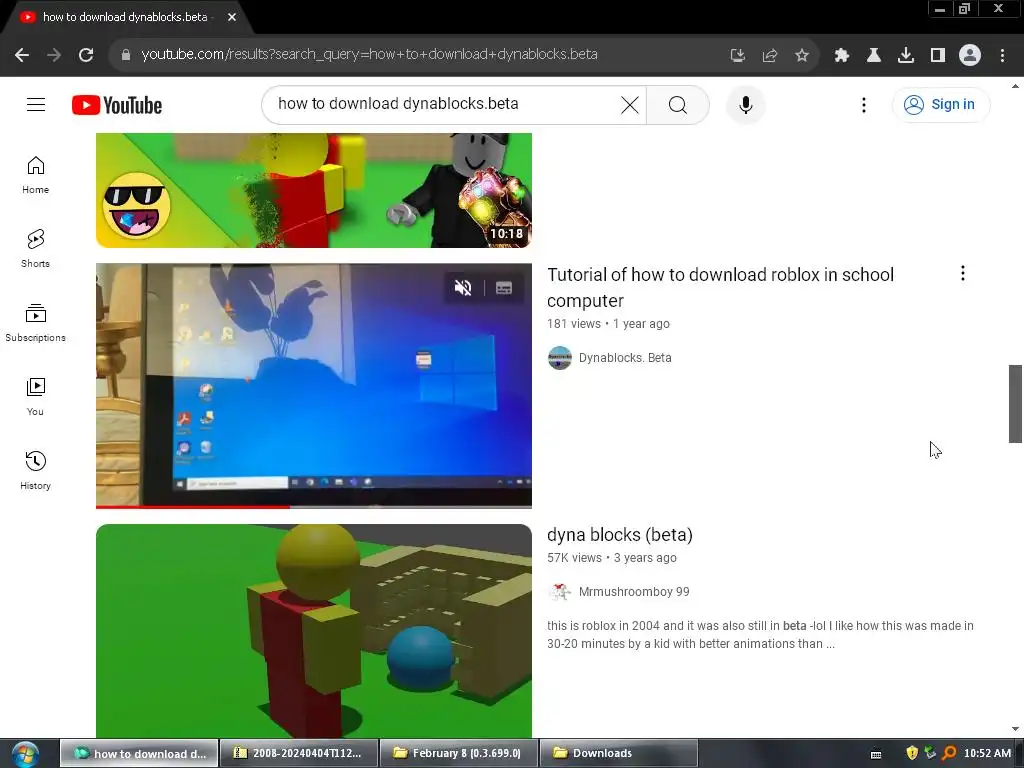The width and height of the screenshot is (1024, 768).
Task: Start voice search with the microphone
Action: click(x=745, y=104)
